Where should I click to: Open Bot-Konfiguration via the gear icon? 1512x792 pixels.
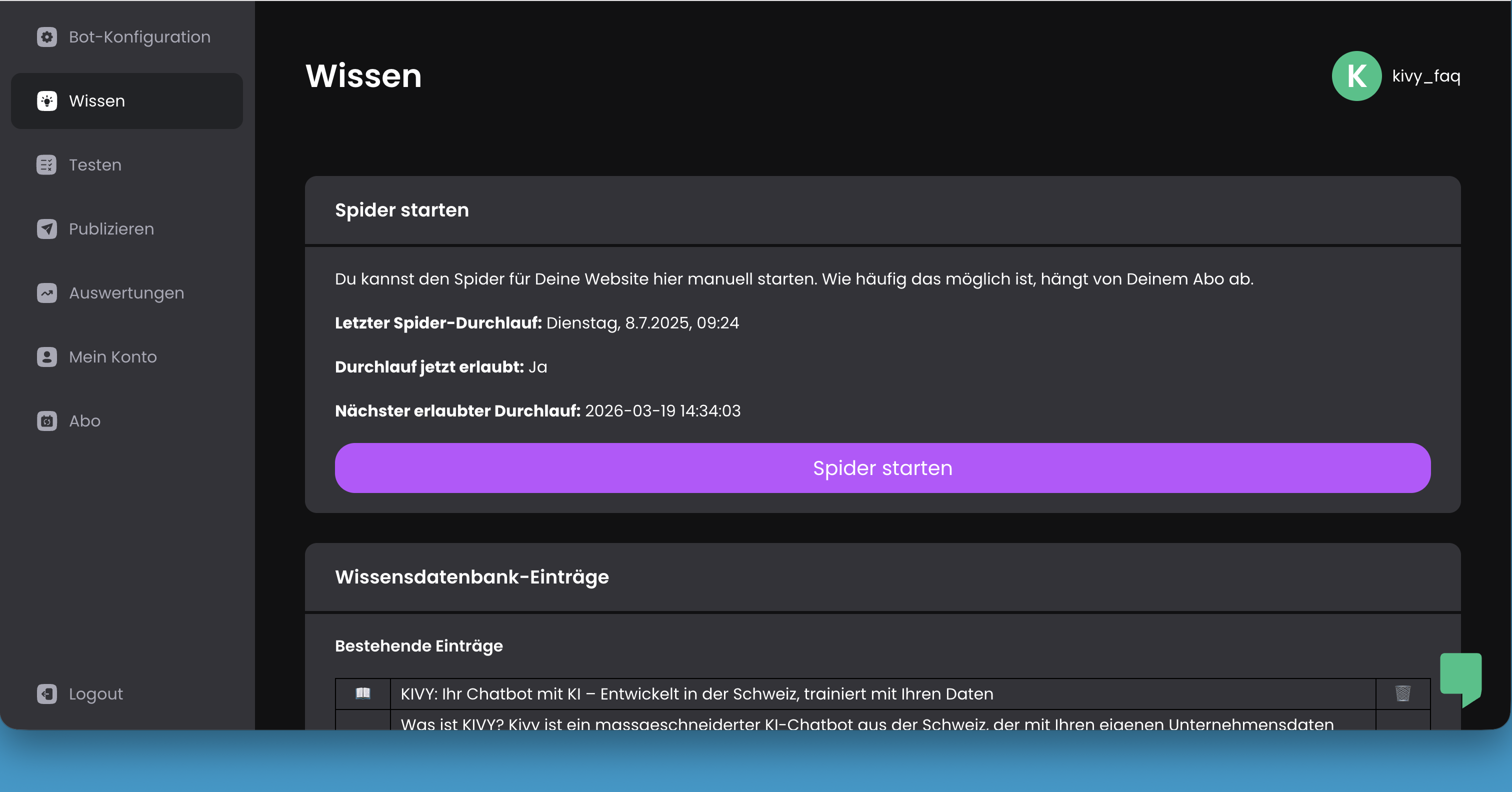coord(46,36)
